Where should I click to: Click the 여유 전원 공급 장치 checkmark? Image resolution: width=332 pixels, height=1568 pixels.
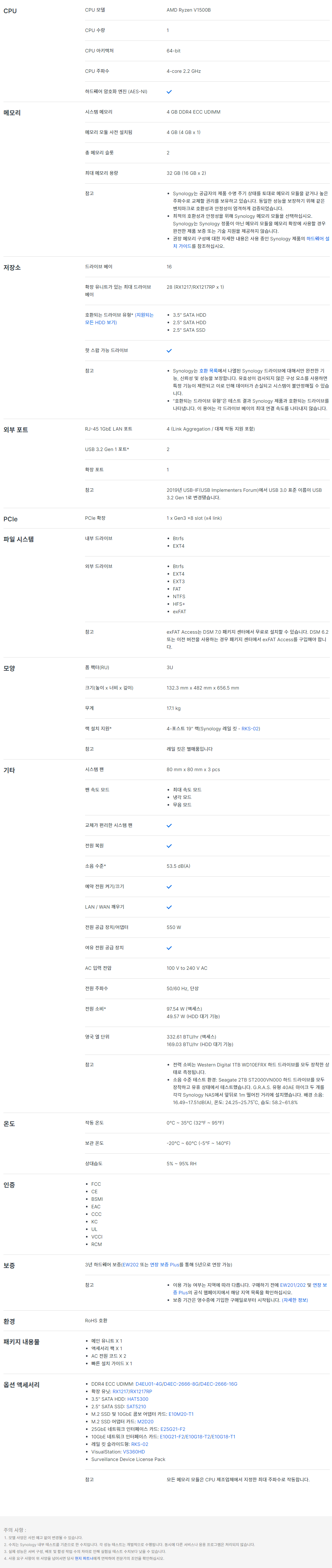point(169,948)
